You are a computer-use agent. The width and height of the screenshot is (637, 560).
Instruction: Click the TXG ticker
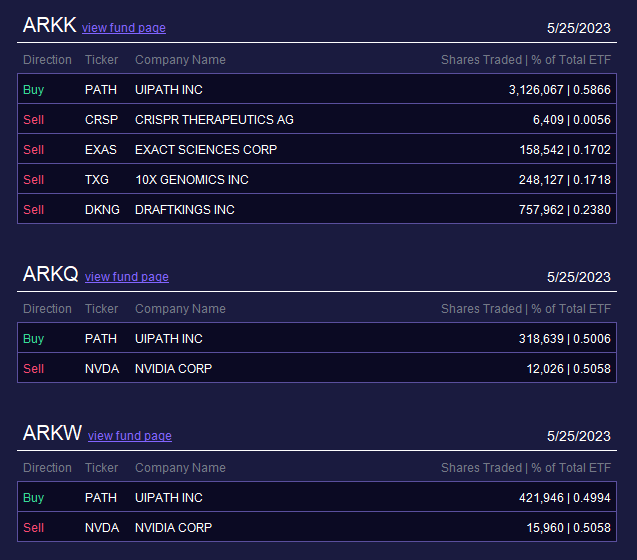tap(97, 180)
